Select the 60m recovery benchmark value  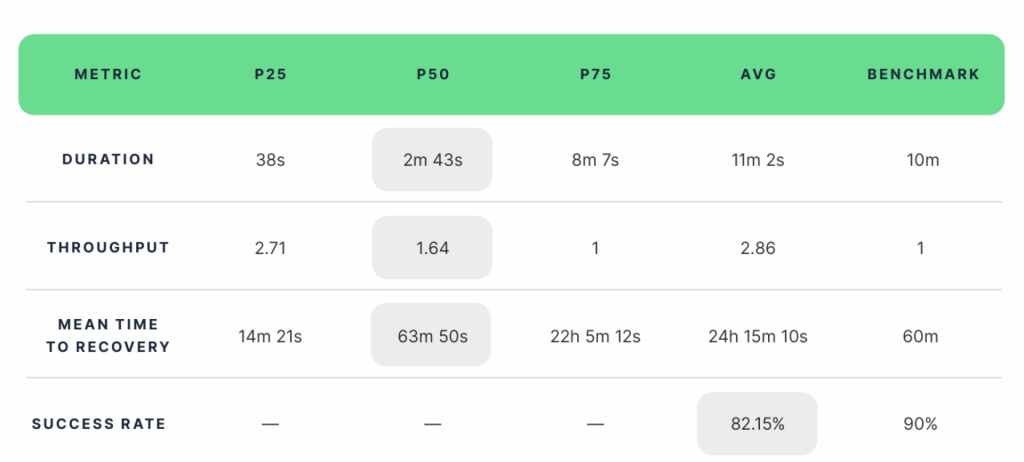pyautogui.click(x=920, y=337)
